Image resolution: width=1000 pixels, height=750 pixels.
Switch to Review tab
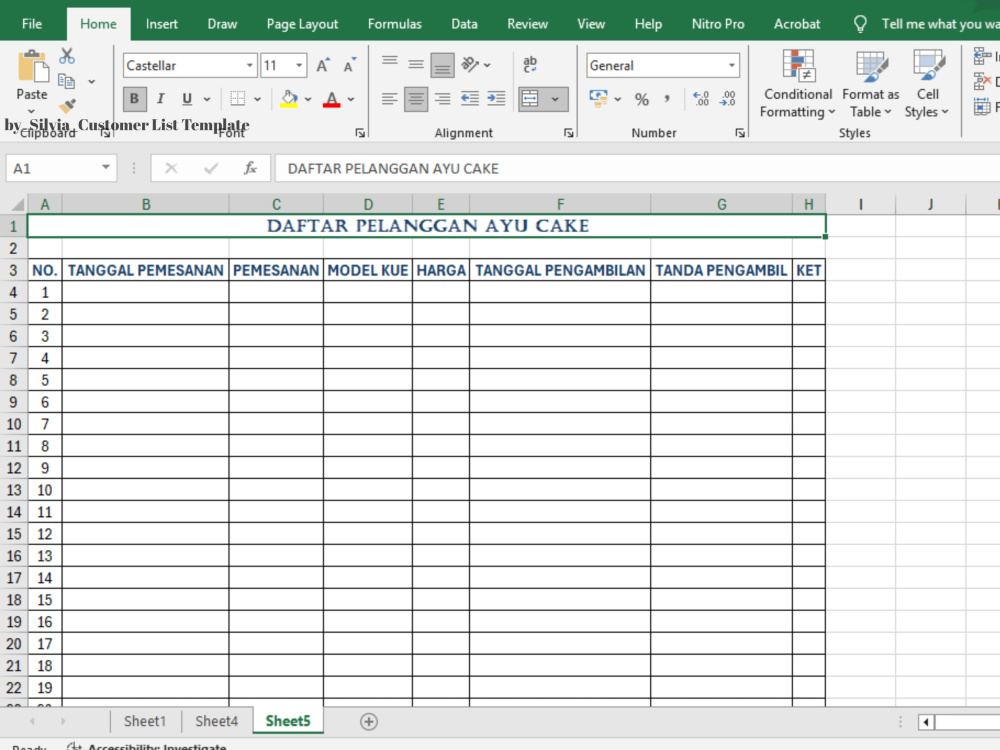tap(527, 24)
